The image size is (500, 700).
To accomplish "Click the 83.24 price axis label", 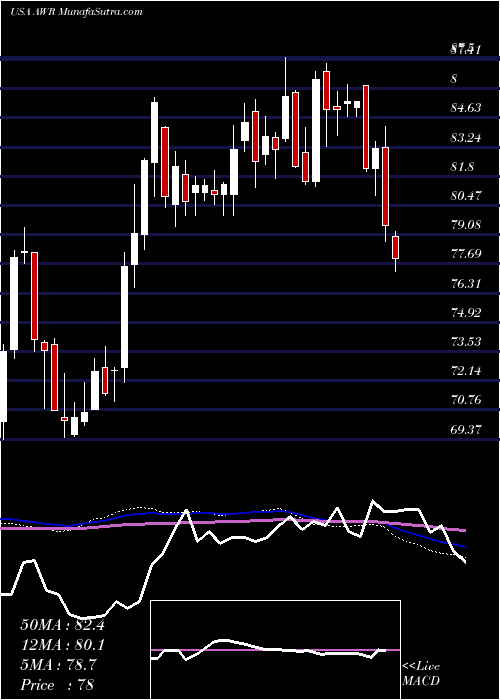I will [x=466, y=138].
